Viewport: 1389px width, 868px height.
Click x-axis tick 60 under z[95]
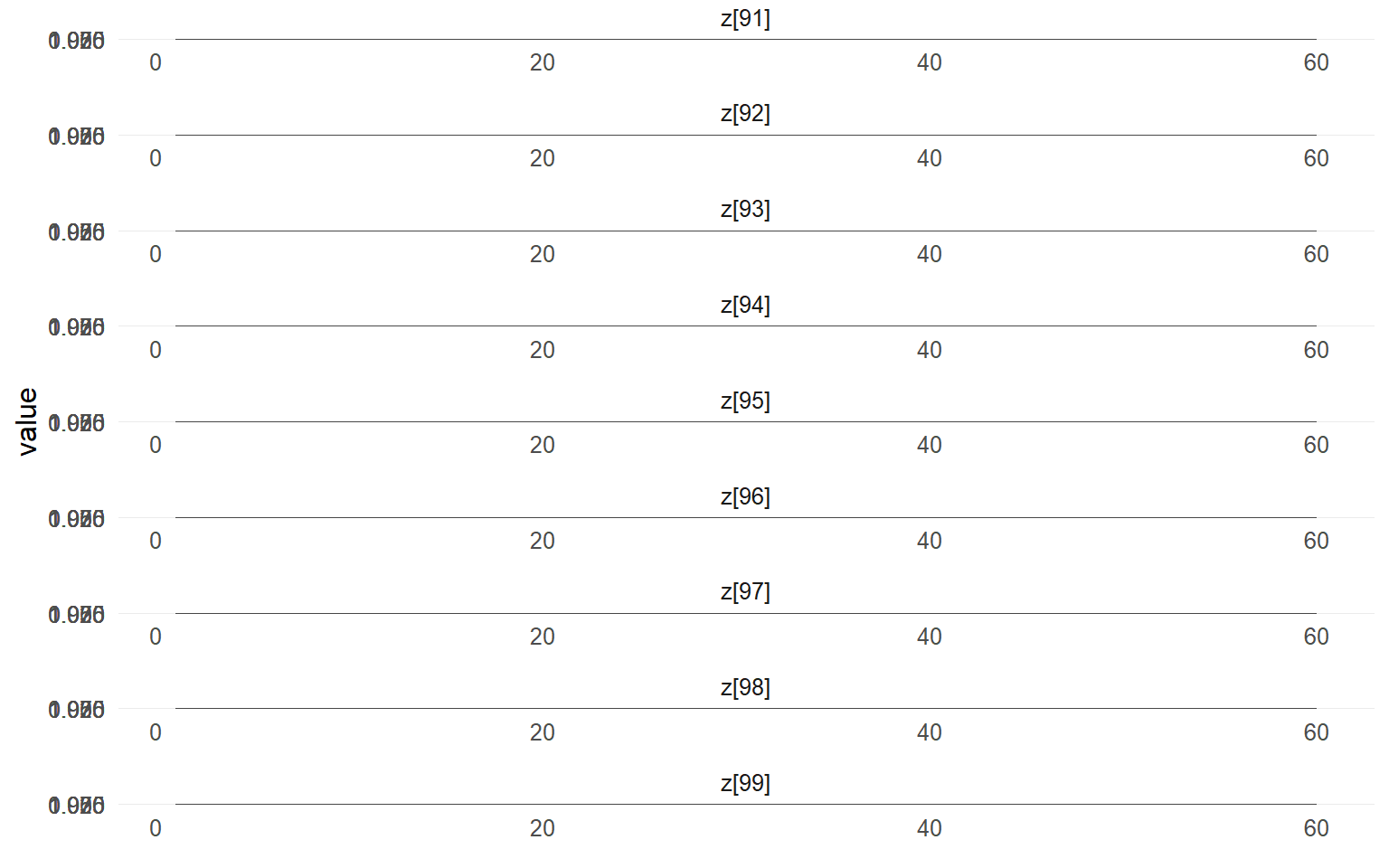(1316, 446)
